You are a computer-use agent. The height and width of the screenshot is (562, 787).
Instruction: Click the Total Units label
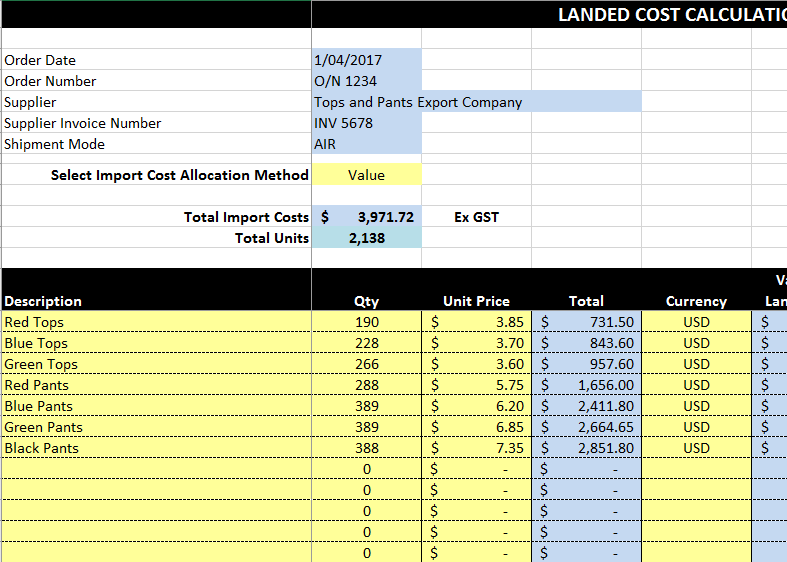click(x=272, y=238)
